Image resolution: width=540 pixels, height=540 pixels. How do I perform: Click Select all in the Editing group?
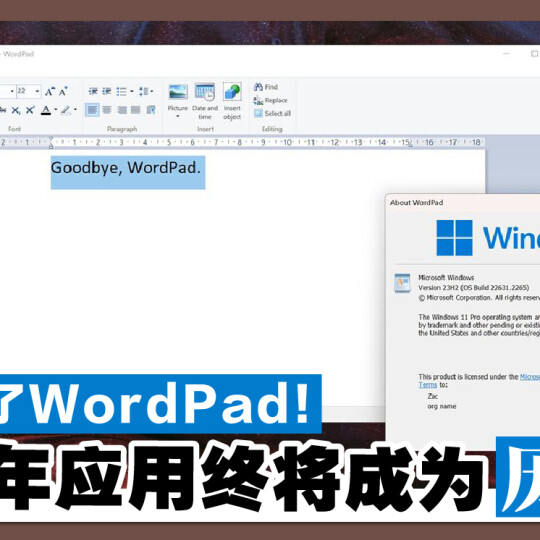point(272,113)
